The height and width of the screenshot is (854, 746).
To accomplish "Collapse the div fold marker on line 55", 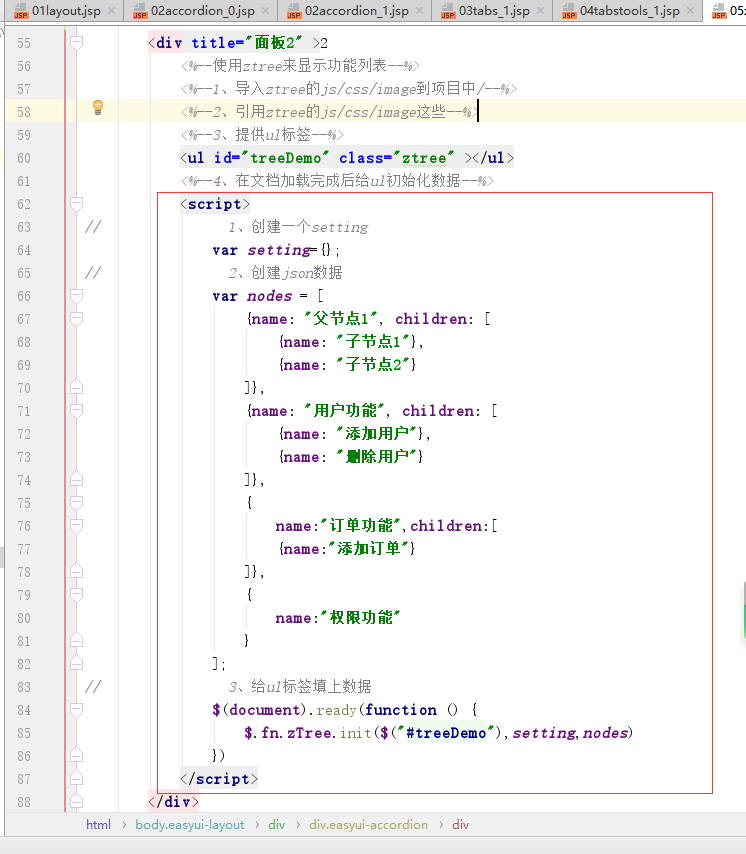I will (77, 42).
